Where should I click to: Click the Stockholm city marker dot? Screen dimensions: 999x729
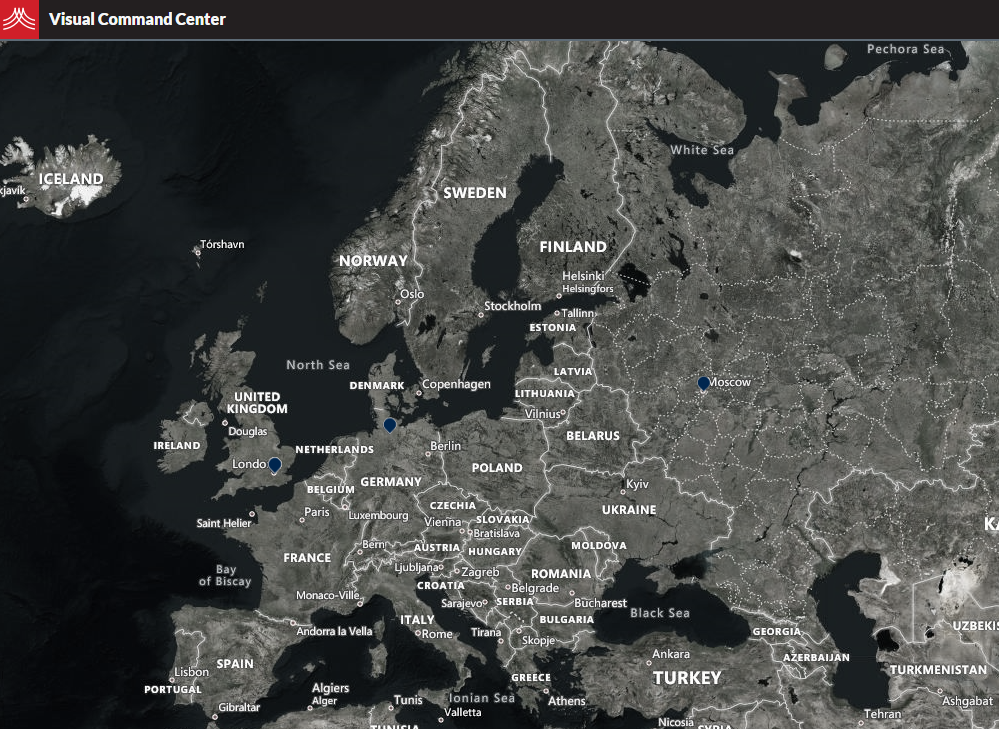(481, 314)
